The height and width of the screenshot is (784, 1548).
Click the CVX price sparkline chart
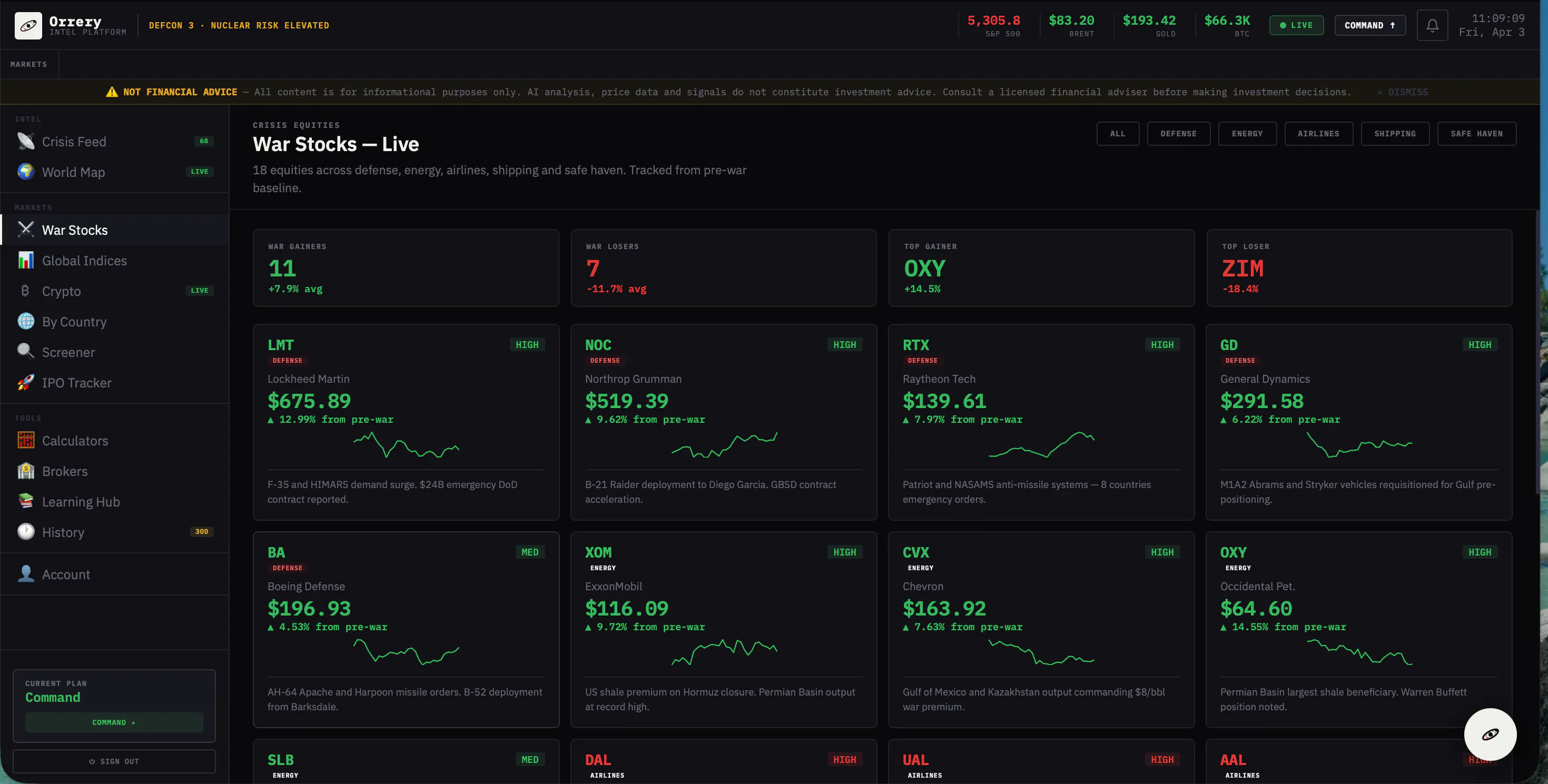1041,652
